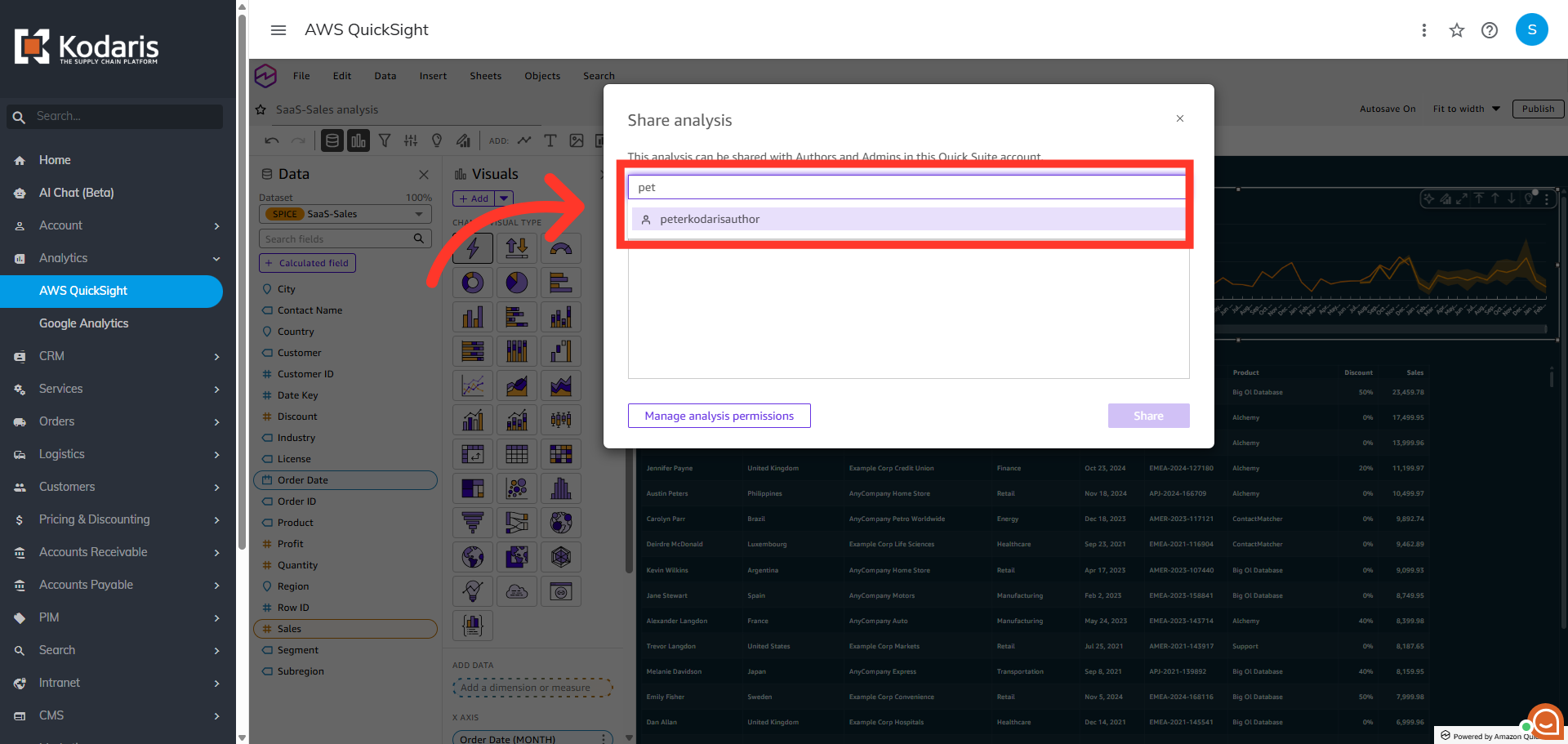The image size is (1568, 744).
Task: Click the star favorite icon in header
Action: click(x=1457, y=30)
